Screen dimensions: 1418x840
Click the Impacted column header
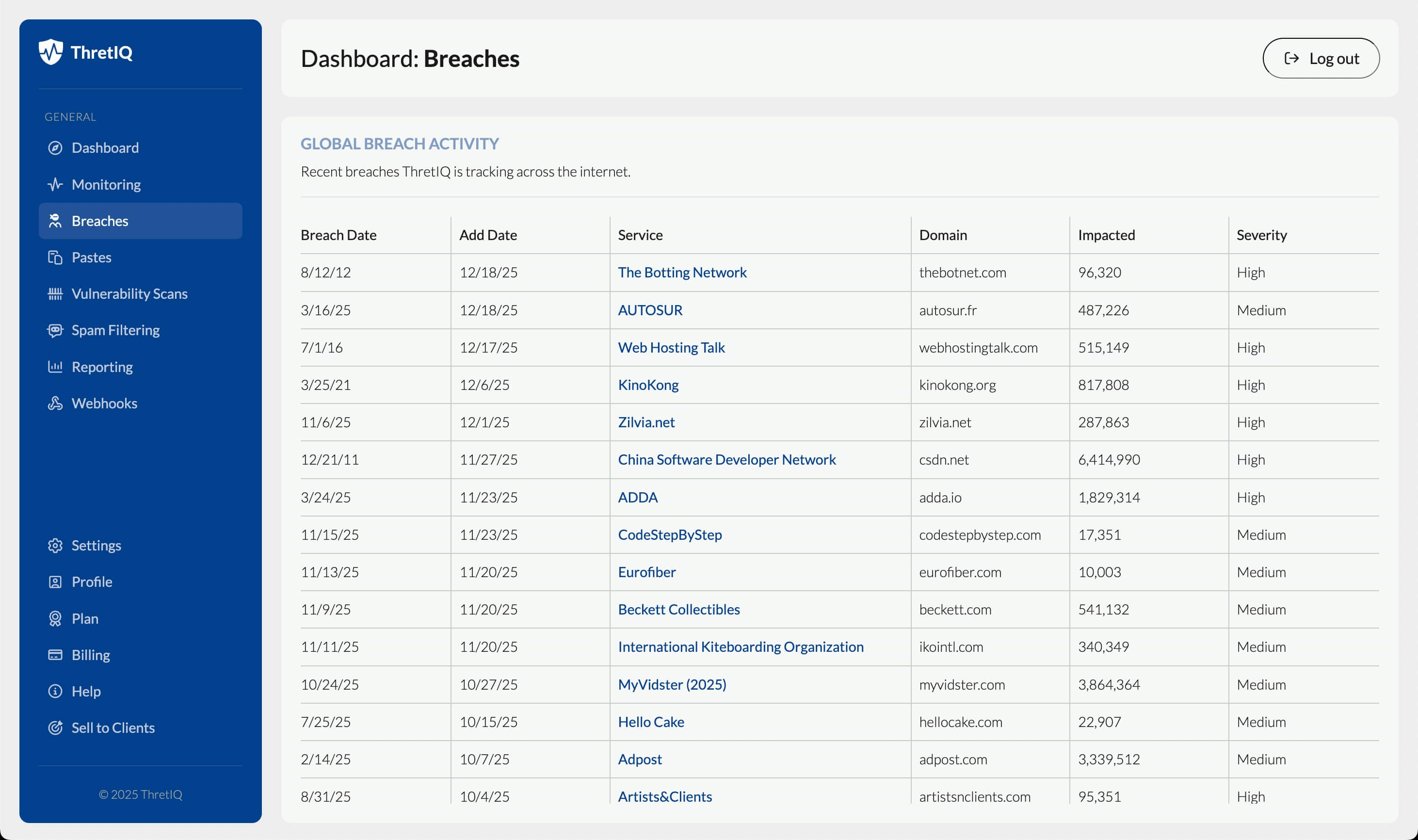1106,235
